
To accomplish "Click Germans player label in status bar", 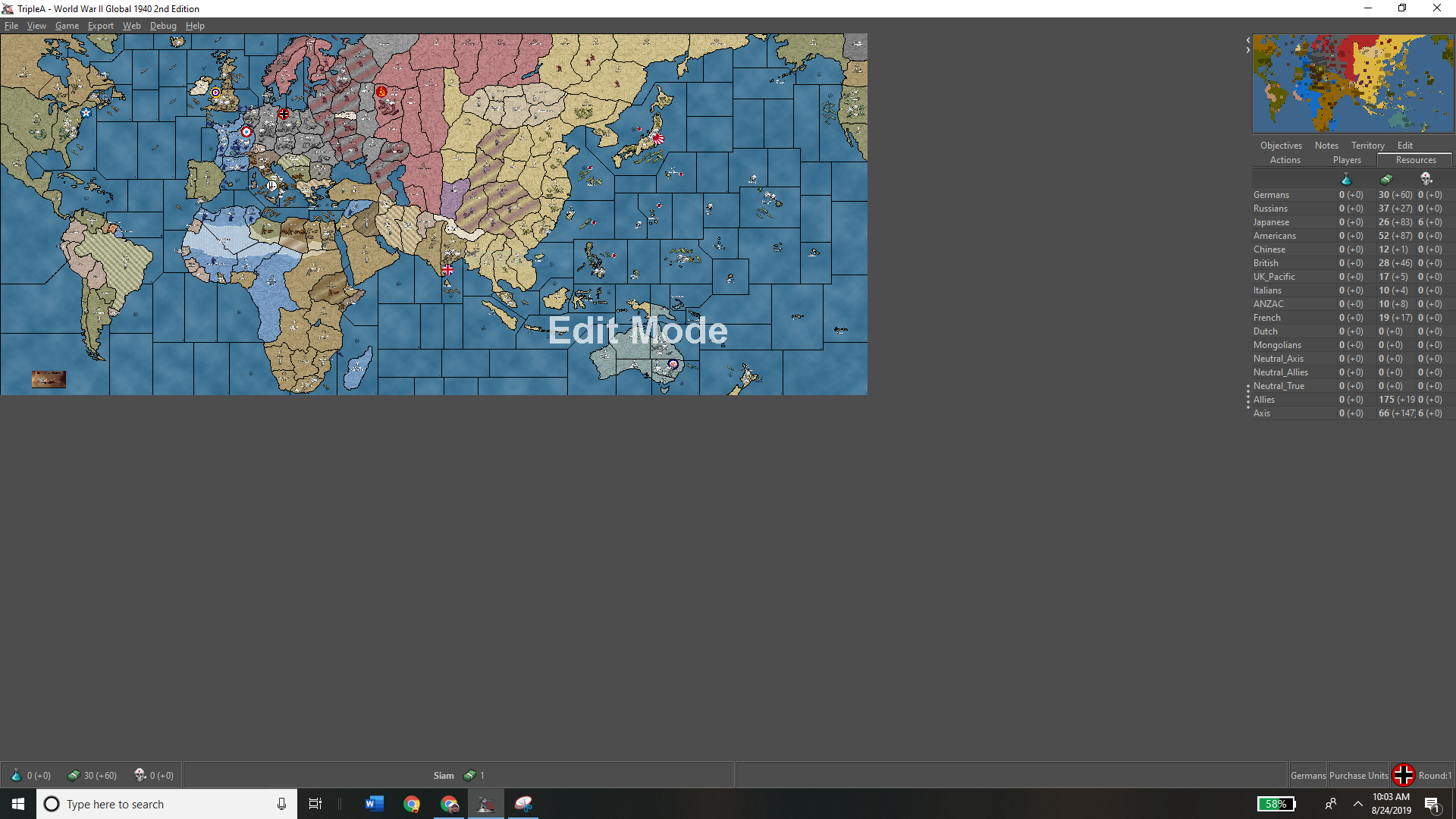I will (1308, 776).
